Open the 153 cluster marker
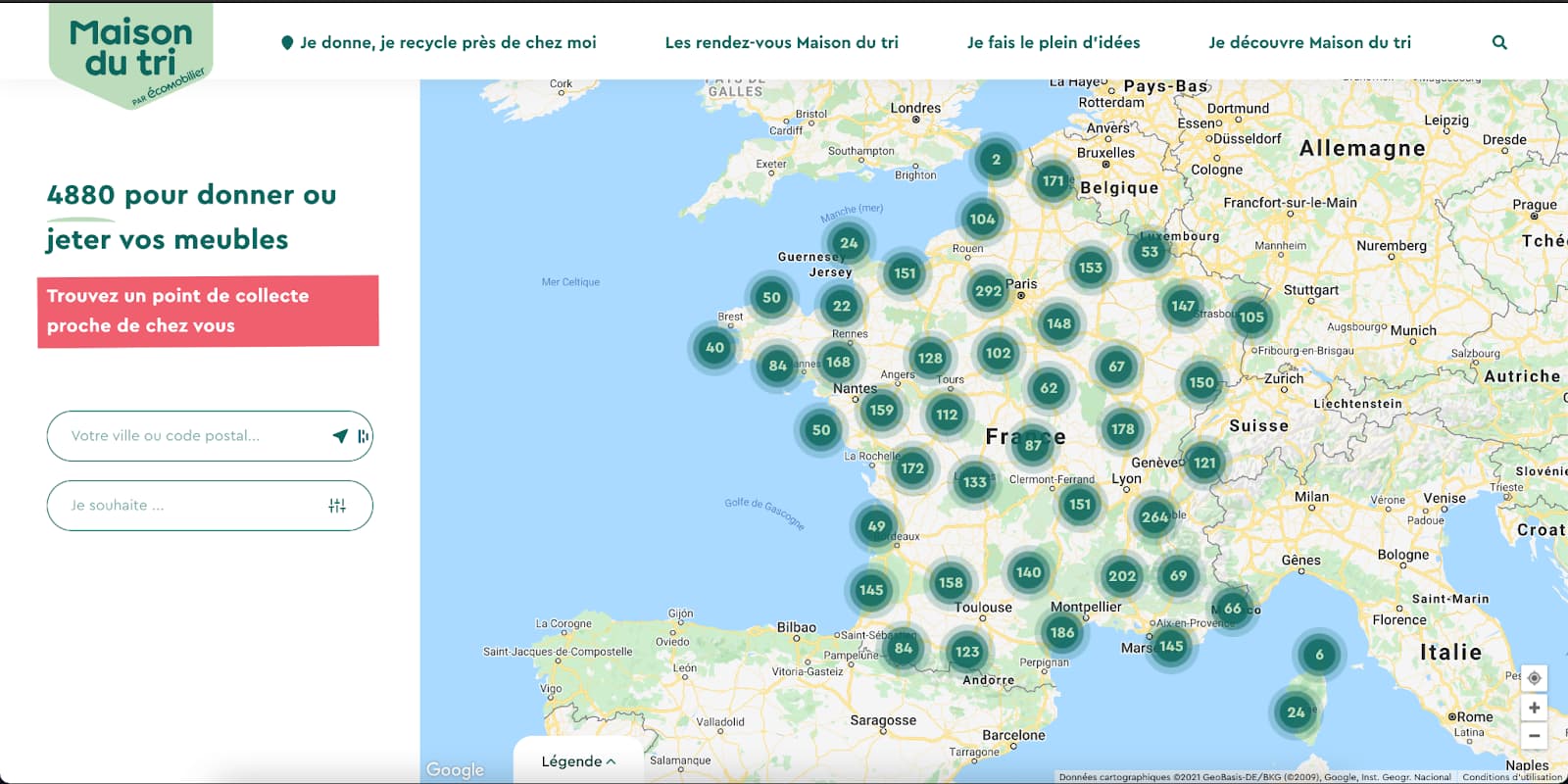This screenshot has width=1568, height=784. 1090,268
